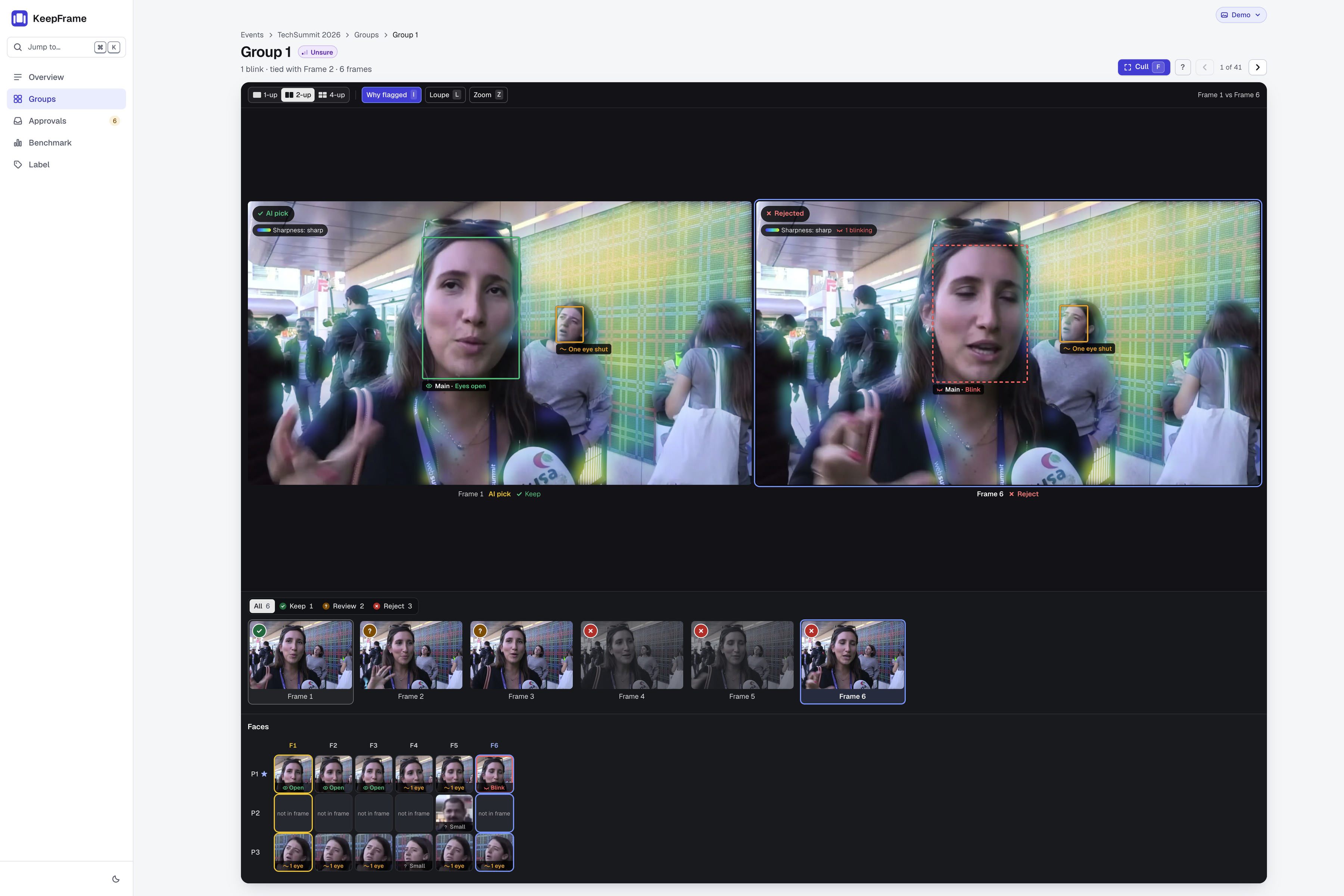This screenshot has width=1344, height=896.
Task: Click TechSummit 2026 breadcrumb link
Action: (x=309, y=35)
